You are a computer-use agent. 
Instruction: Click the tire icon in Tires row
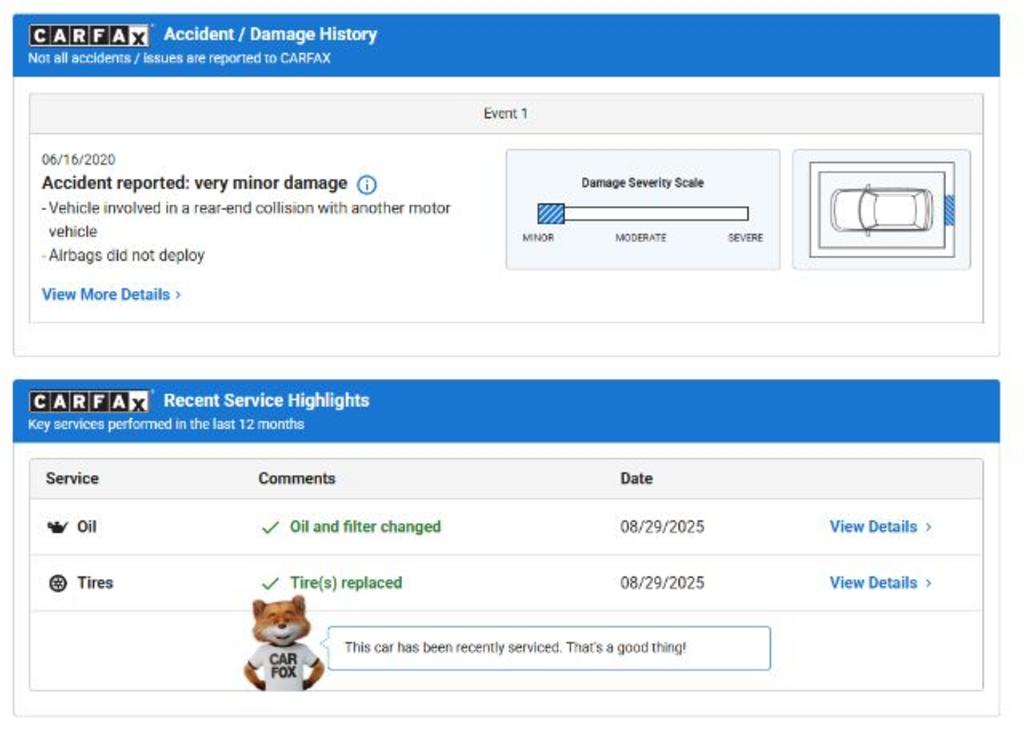point(58,583)
